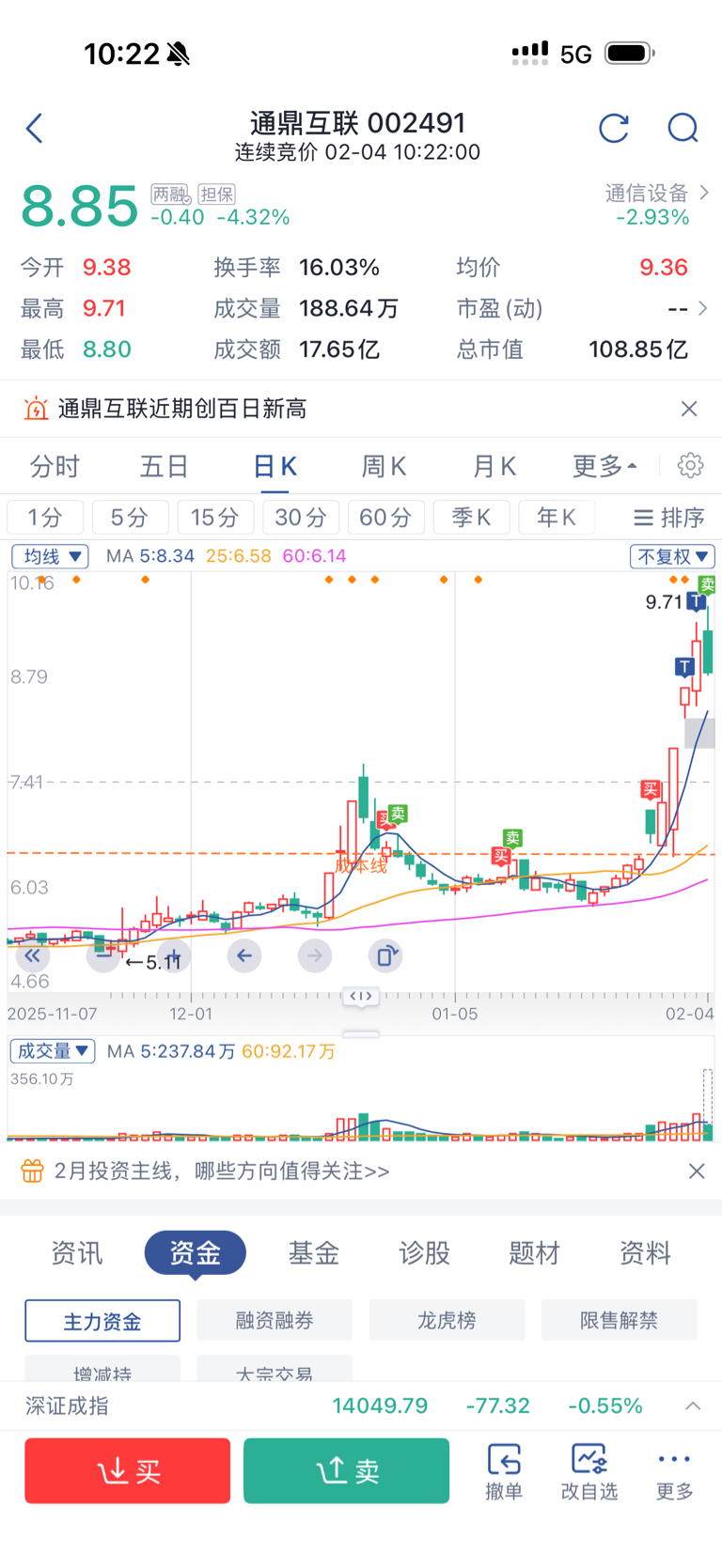
Task: Open the 成交量 indicator dropdown
Action: click(52, 1051)
